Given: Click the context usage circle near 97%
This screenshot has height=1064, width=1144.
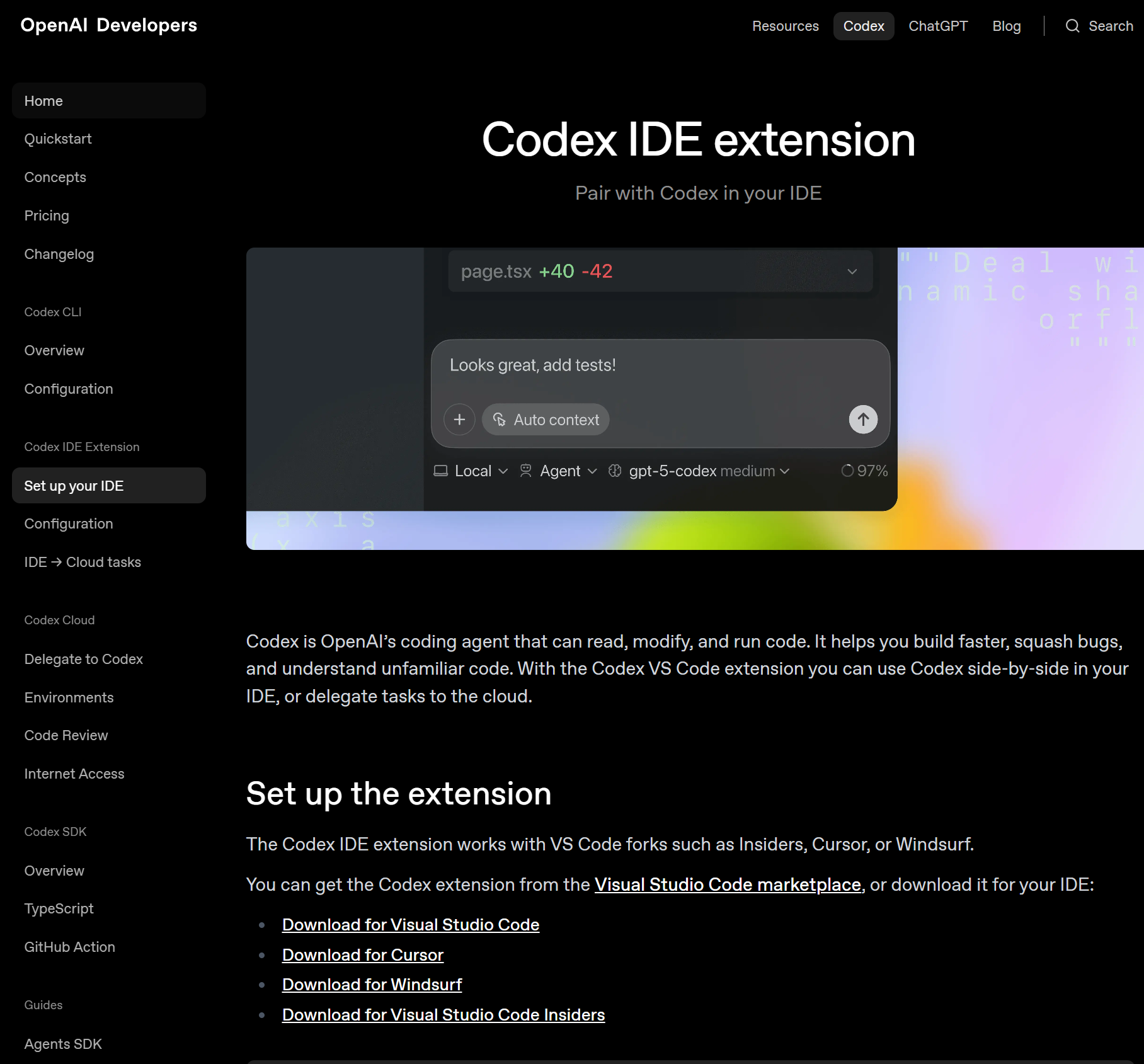Looking at the screenshot, I should (847, 470).
